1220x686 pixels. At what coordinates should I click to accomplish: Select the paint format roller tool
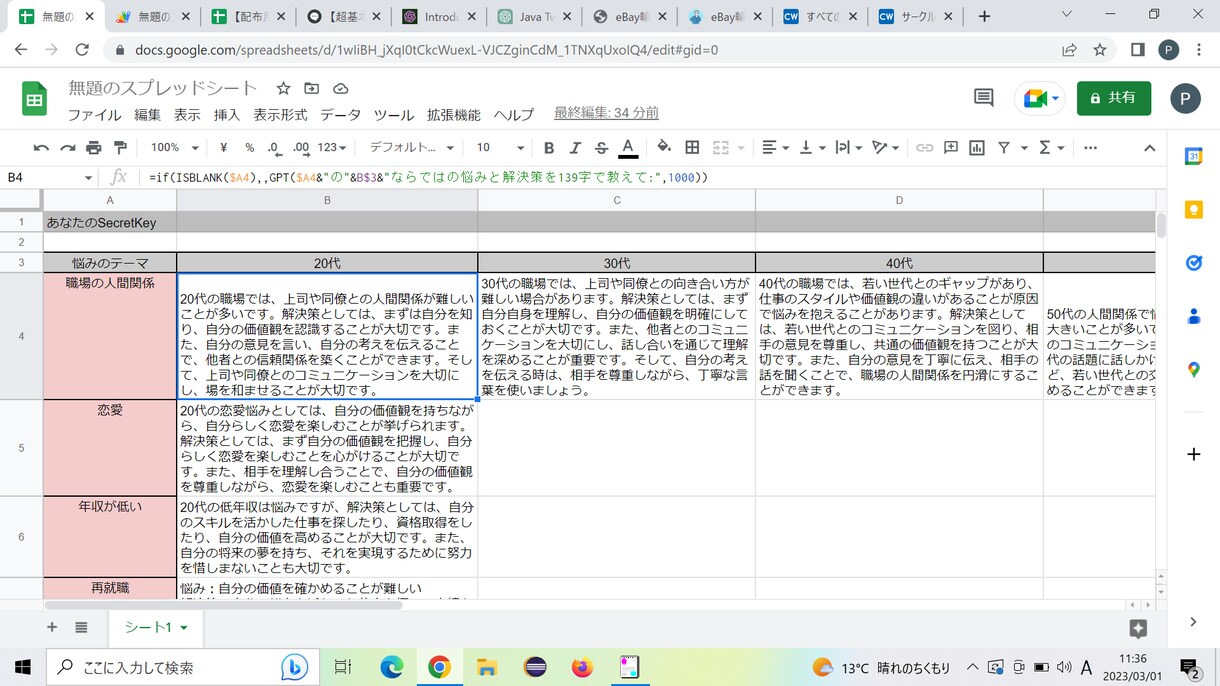[x=120, y=148]
